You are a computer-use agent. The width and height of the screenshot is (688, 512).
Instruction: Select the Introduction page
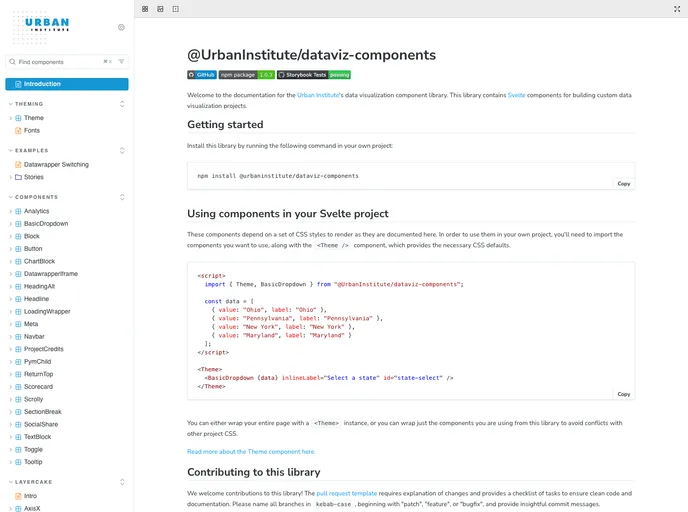(67, 84)
